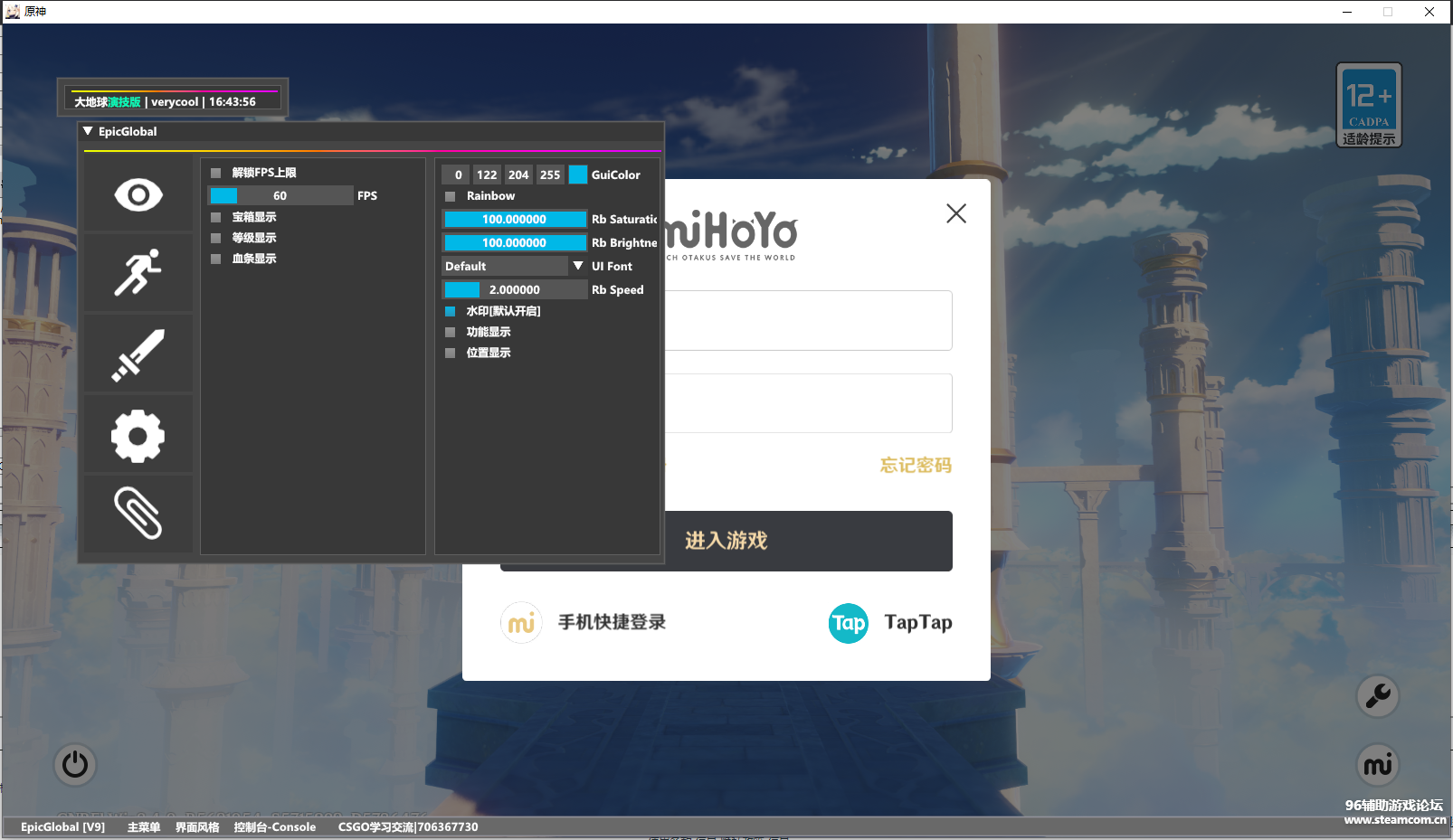The height and width of the screenshot is (840, 1453).
Task: Enable the 解锁FPS上限 checkbox
Action: tap(216, 173)
